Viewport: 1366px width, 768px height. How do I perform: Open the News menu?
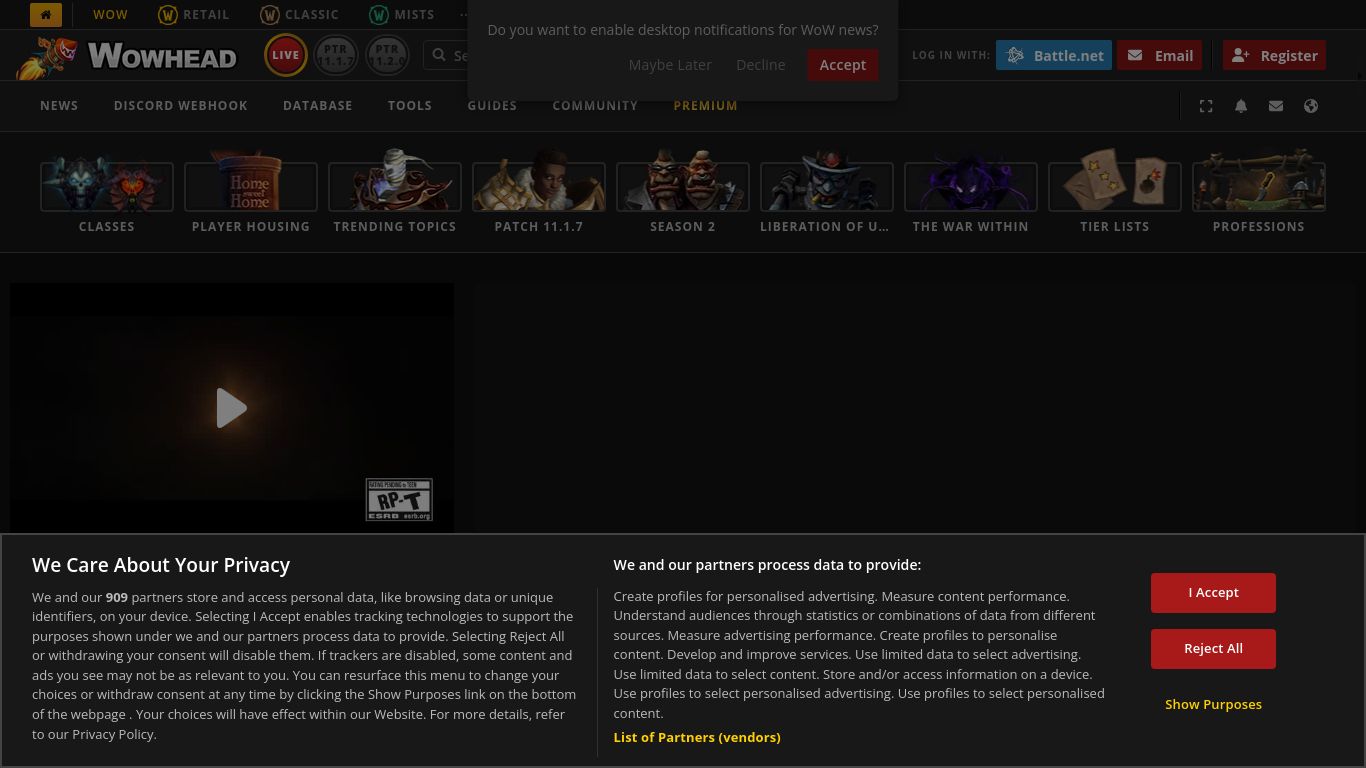(59, 106)
